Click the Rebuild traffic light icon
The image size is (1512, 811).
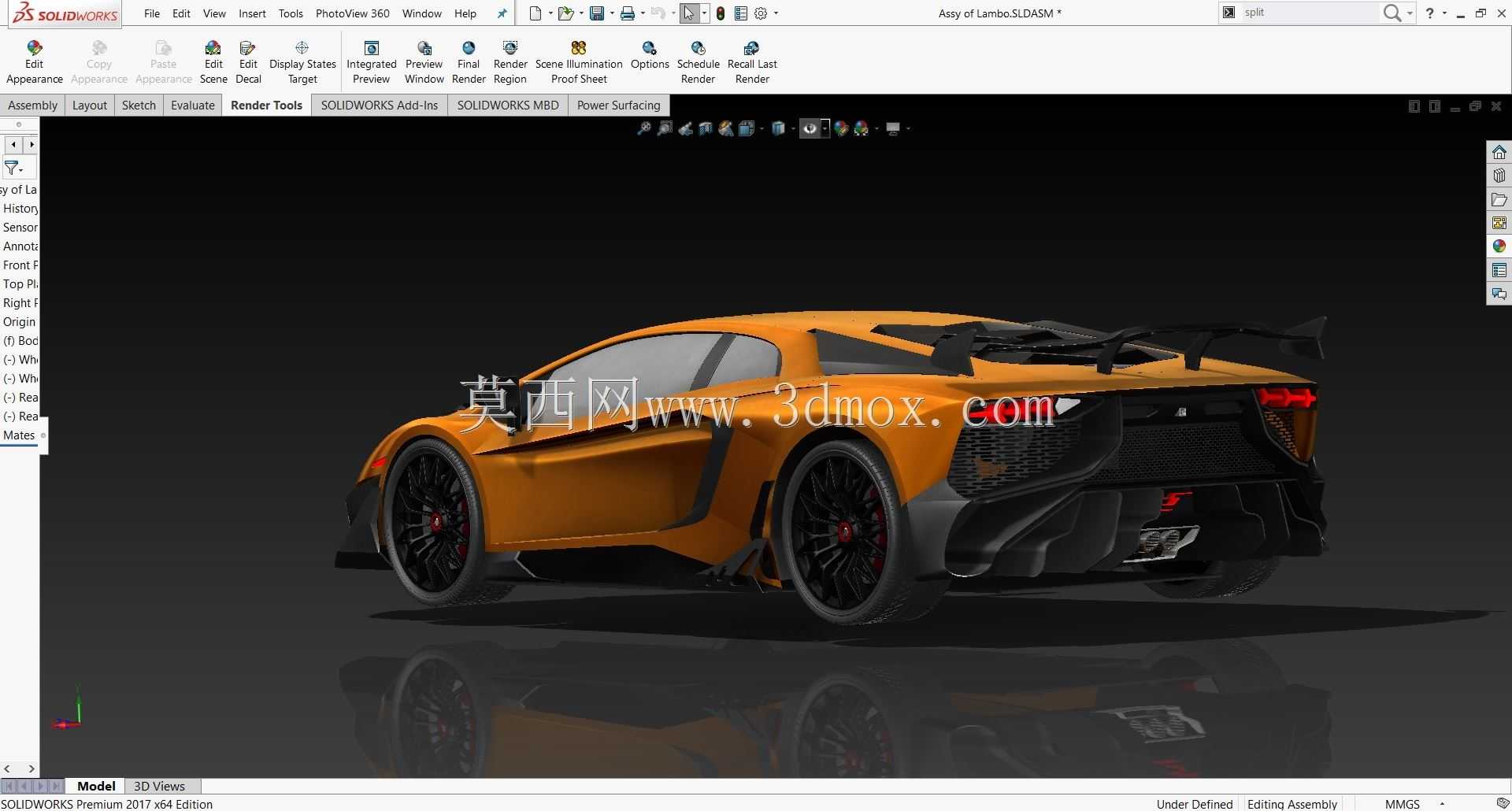coord(721,13)
